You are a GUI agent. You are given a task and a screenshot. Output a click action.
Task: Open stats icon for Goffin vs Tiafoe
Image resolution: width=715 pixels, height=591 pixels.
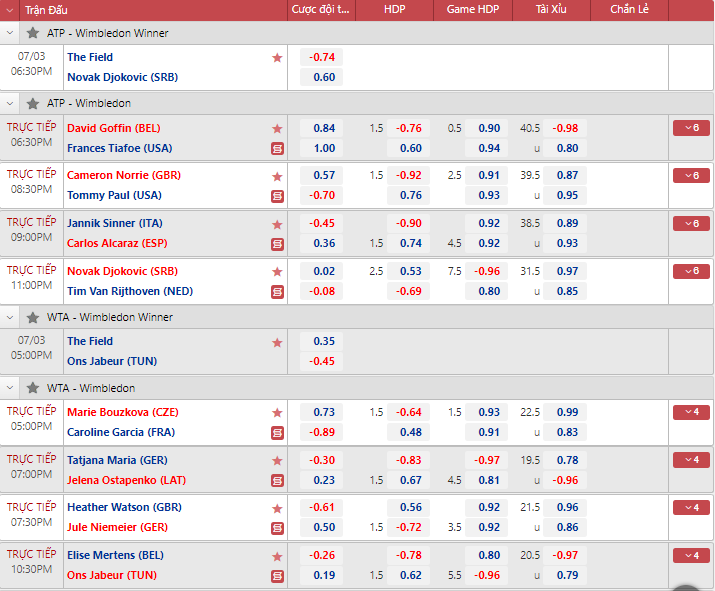point(277,149)
